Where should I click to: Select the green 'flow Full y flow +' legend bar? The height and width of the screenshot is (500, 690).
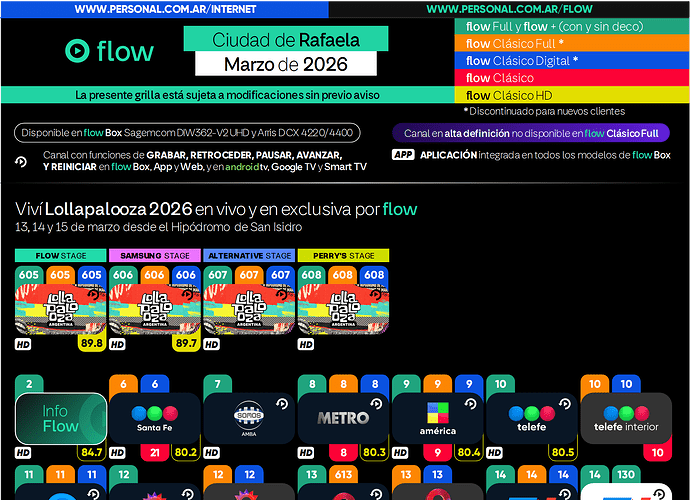click(x=572, y=26)
